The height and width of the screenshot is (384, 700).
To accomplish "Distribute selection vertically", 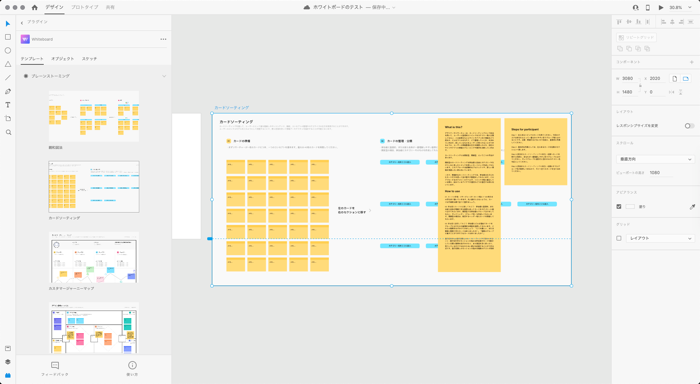I will click(691, 21).
